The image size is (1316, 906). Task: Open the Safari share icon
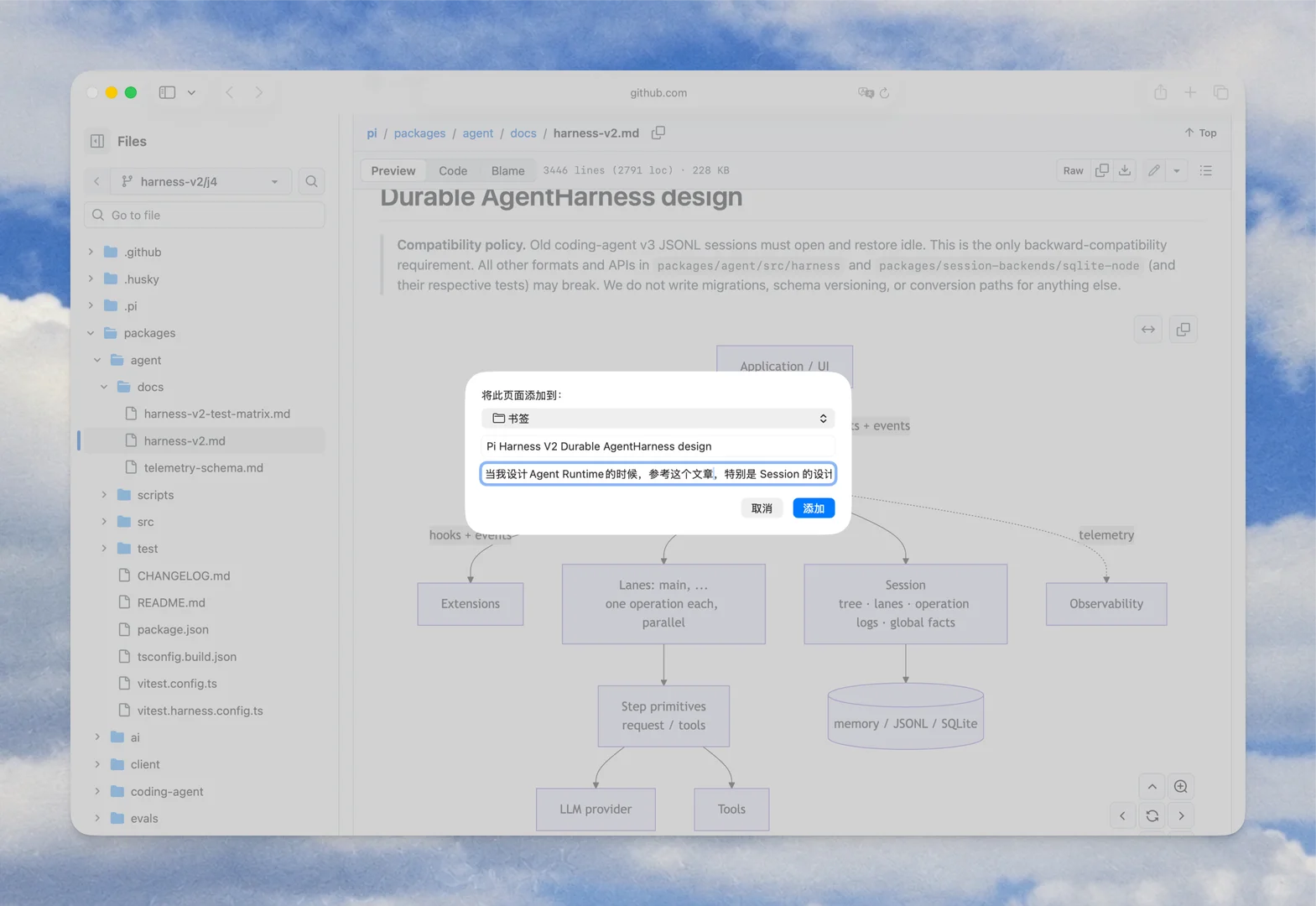(1160, 92)
